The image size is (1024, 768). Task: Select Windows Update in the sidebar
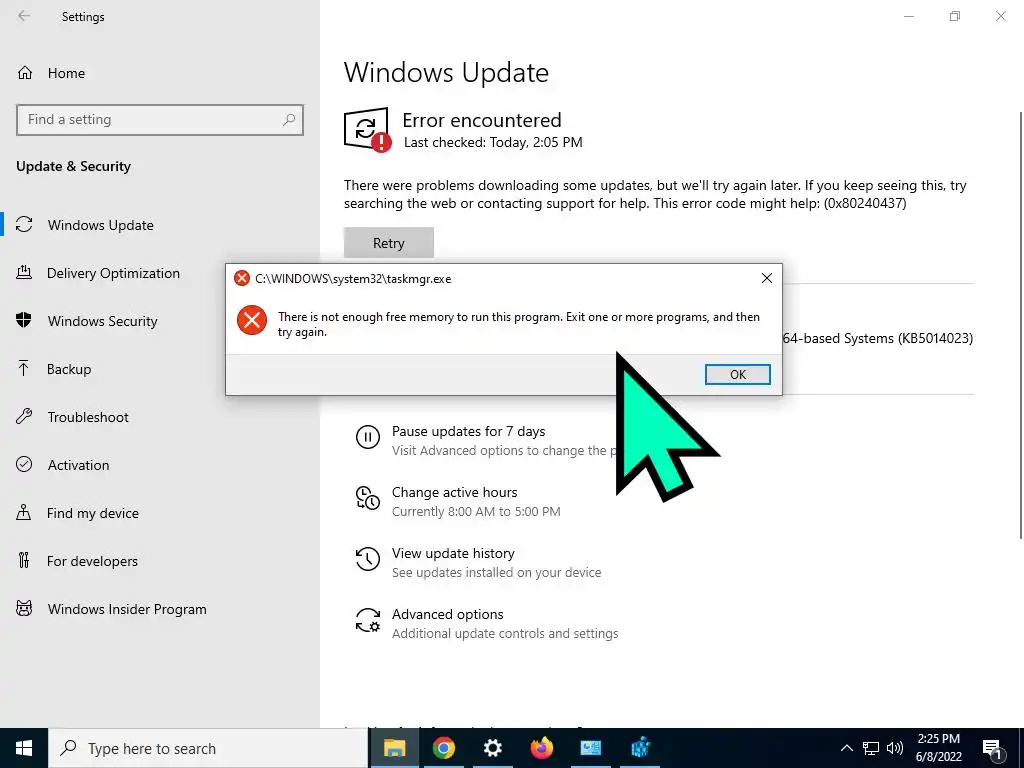(101, 225)
